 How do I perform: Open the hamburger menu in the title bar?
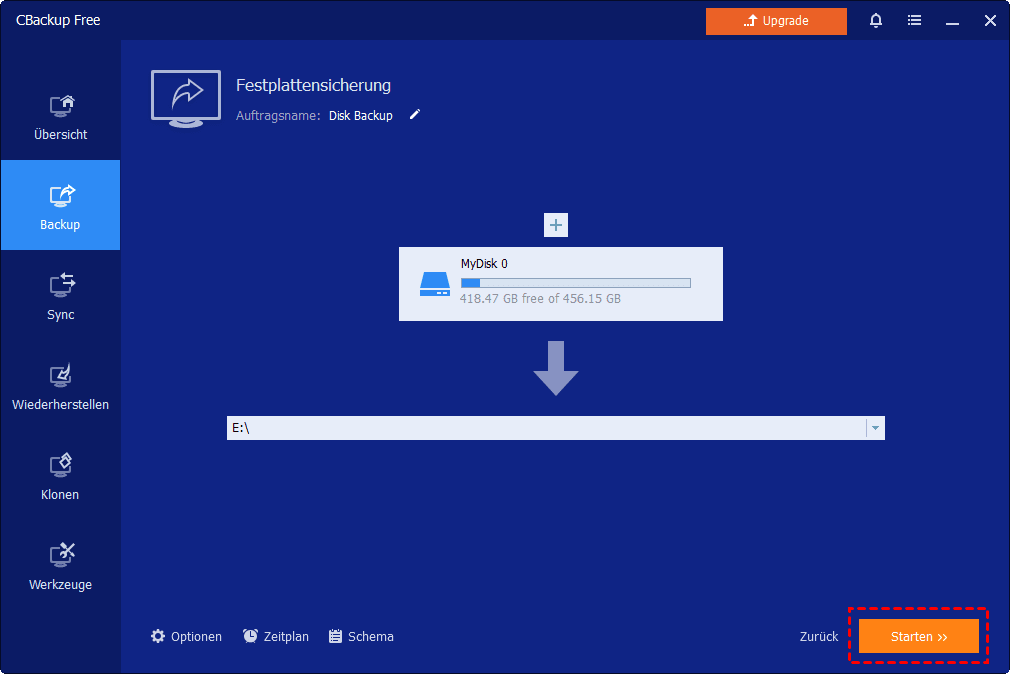pos(914,20)
